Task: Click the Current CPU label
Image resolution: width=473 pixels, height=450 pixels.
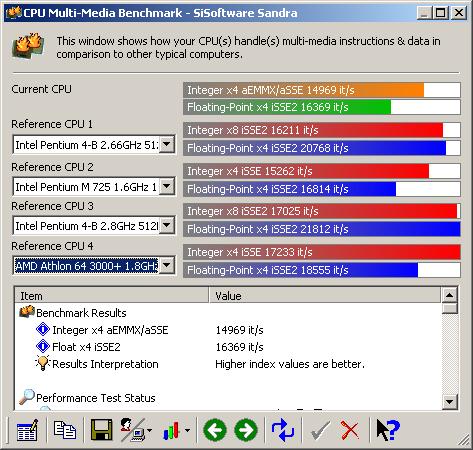Action: [x=41, y=89]
